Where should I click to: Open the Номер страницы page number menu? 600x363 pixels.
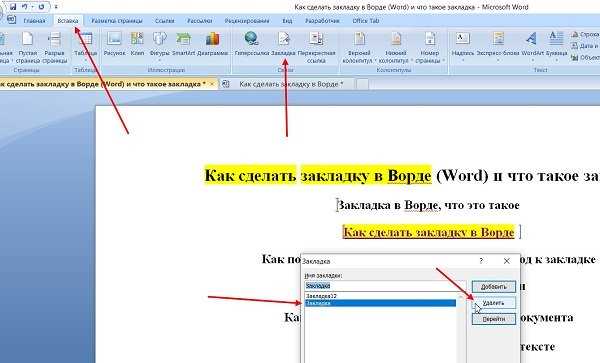tap(429, 48)
